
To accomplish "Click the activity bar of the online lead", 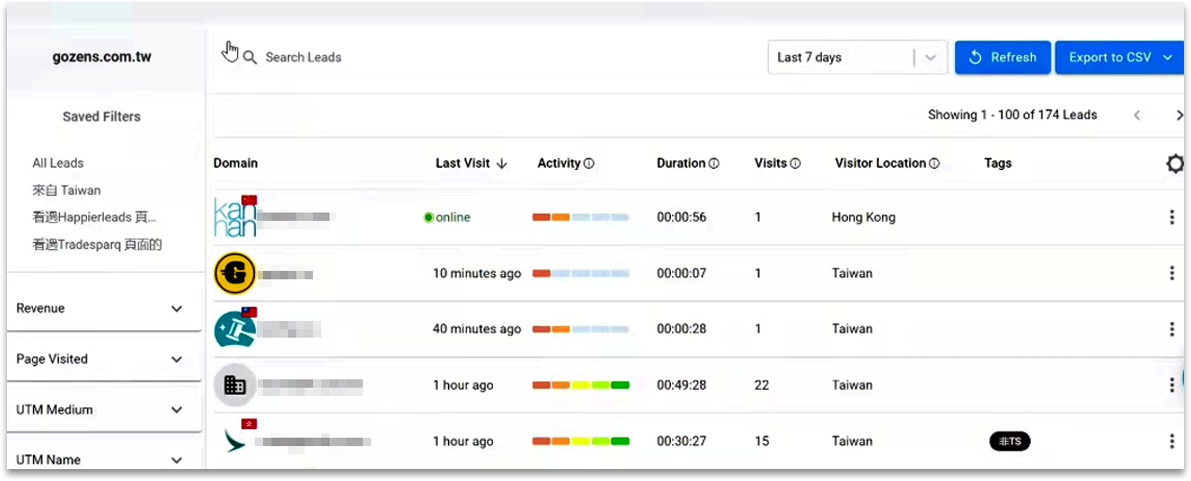I will tap(580, 217).
